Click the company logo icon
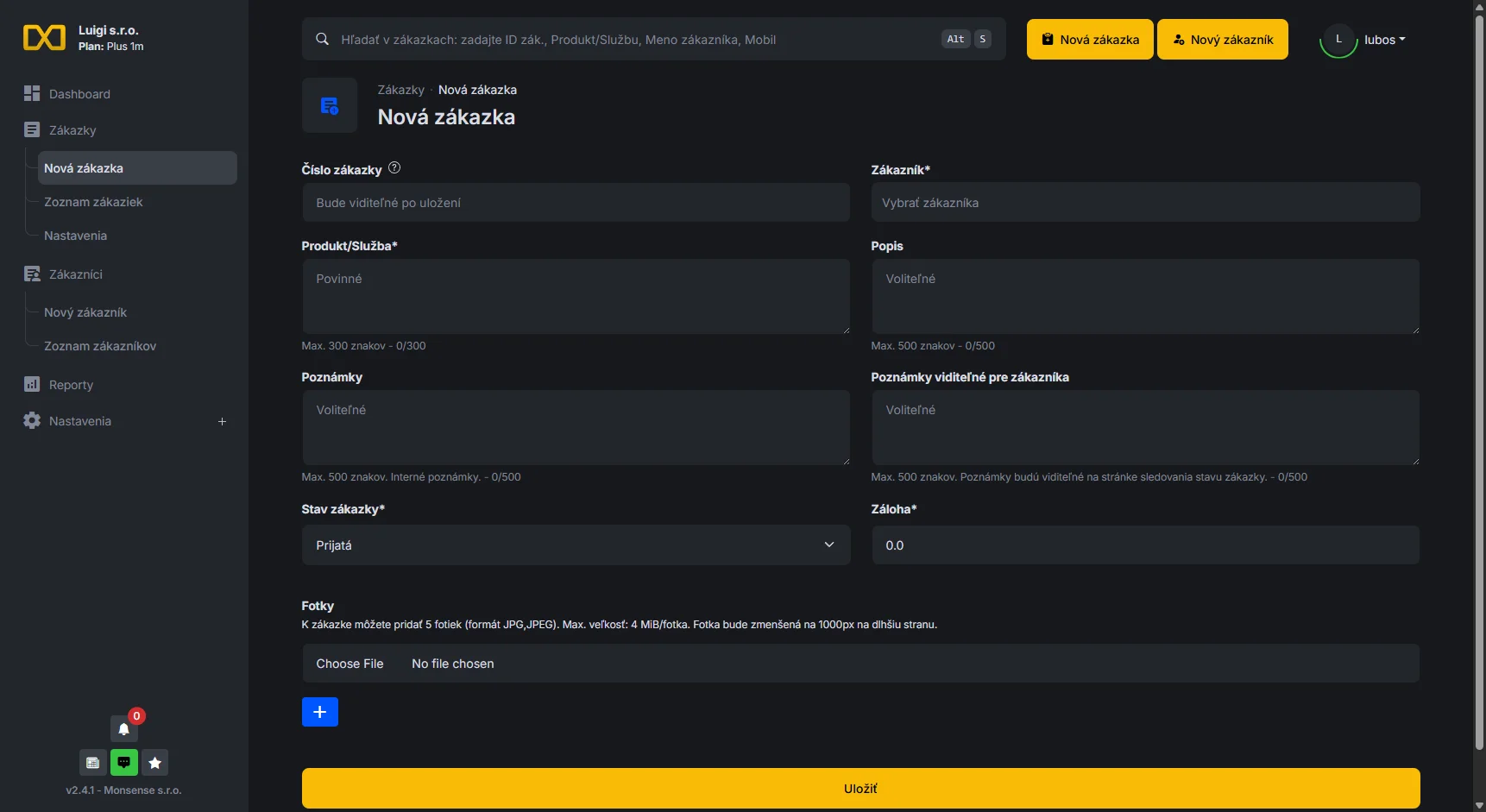The width and height of the screenshot is (1486, 812). 44,38
